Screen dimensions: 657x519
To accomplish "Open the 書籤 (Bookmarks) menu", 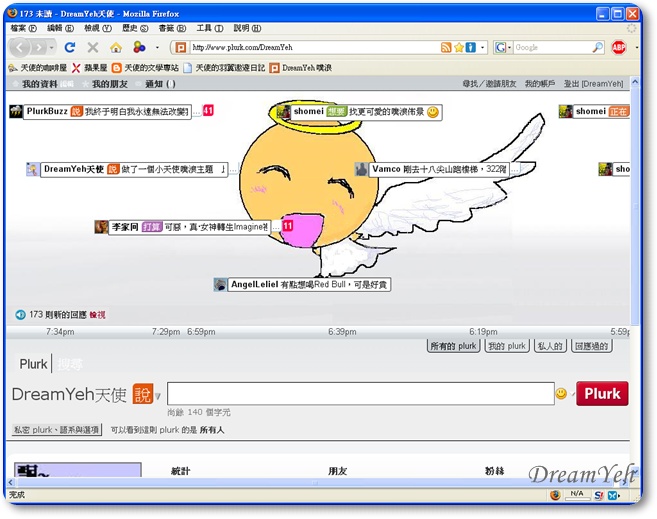I will [x=172, y=28].
